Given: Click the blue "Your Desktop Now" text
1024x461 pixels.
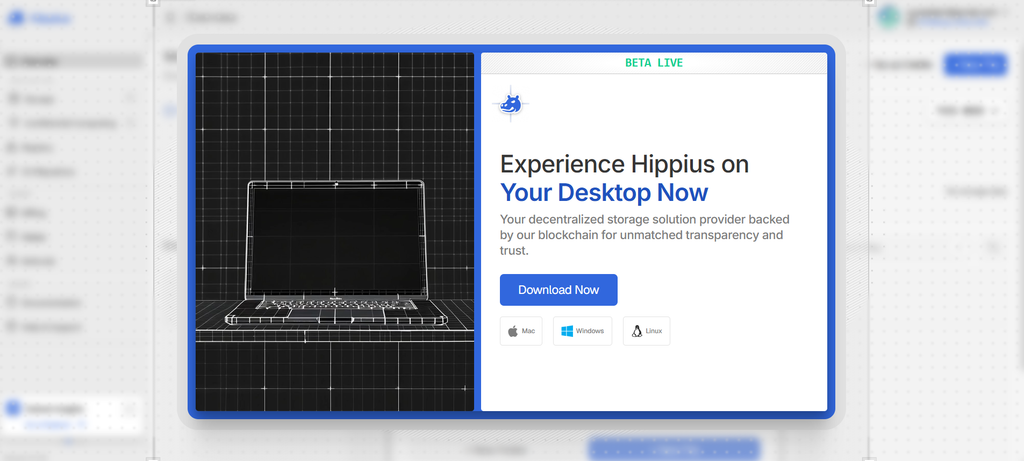Looking at the screenshot, I should click(x=604, y=193).
